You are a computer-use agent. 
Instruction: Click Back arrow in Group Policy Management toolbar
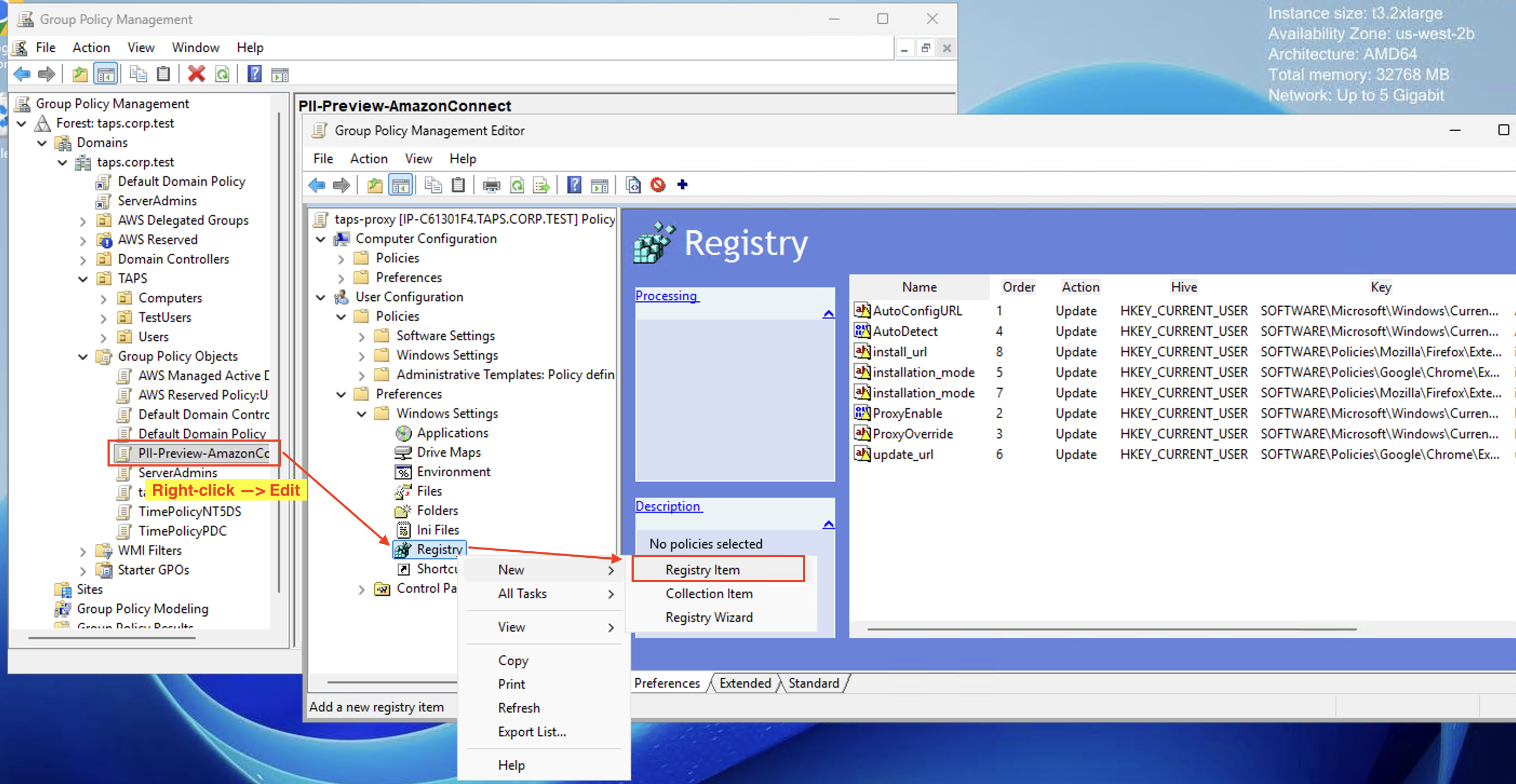coord(22,74)
